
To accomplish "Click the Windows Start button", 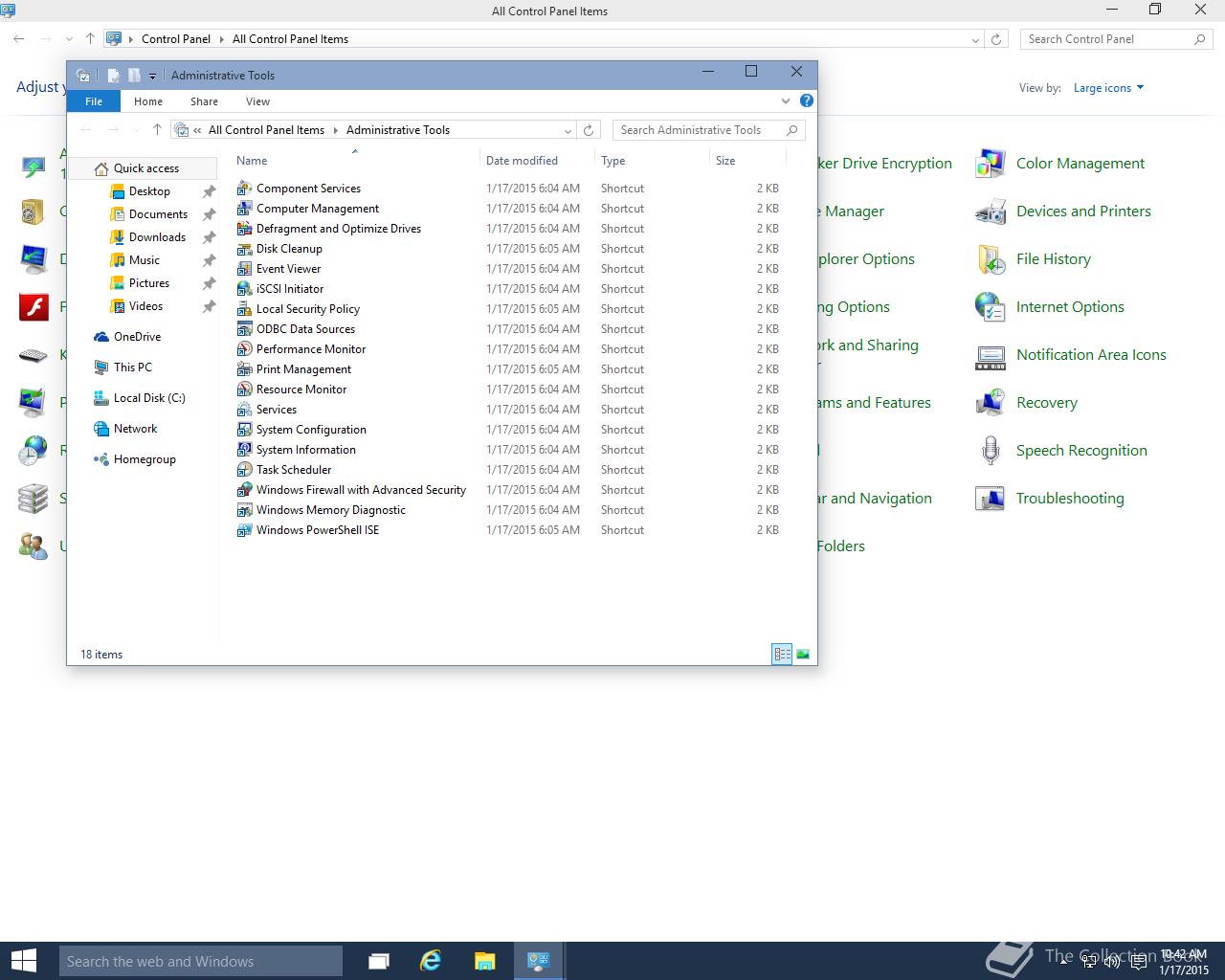I will click(23, 961).
